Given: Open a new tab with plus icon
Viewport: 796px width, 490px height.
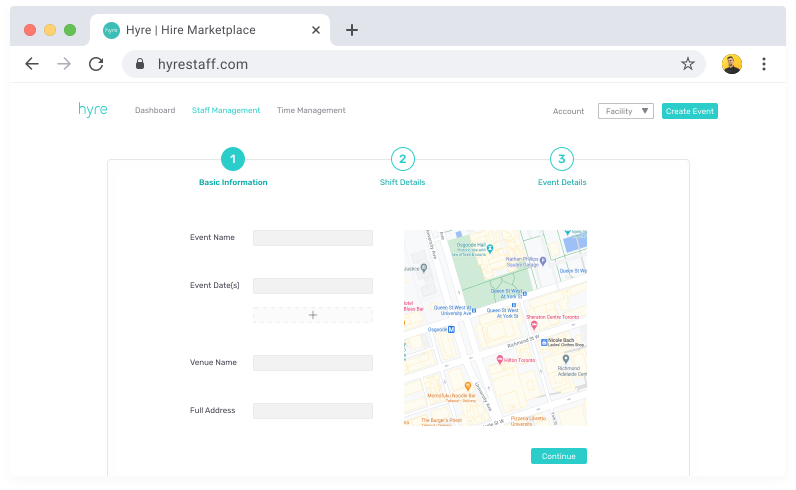Looking at the screenshot, I should coord(352,30).
